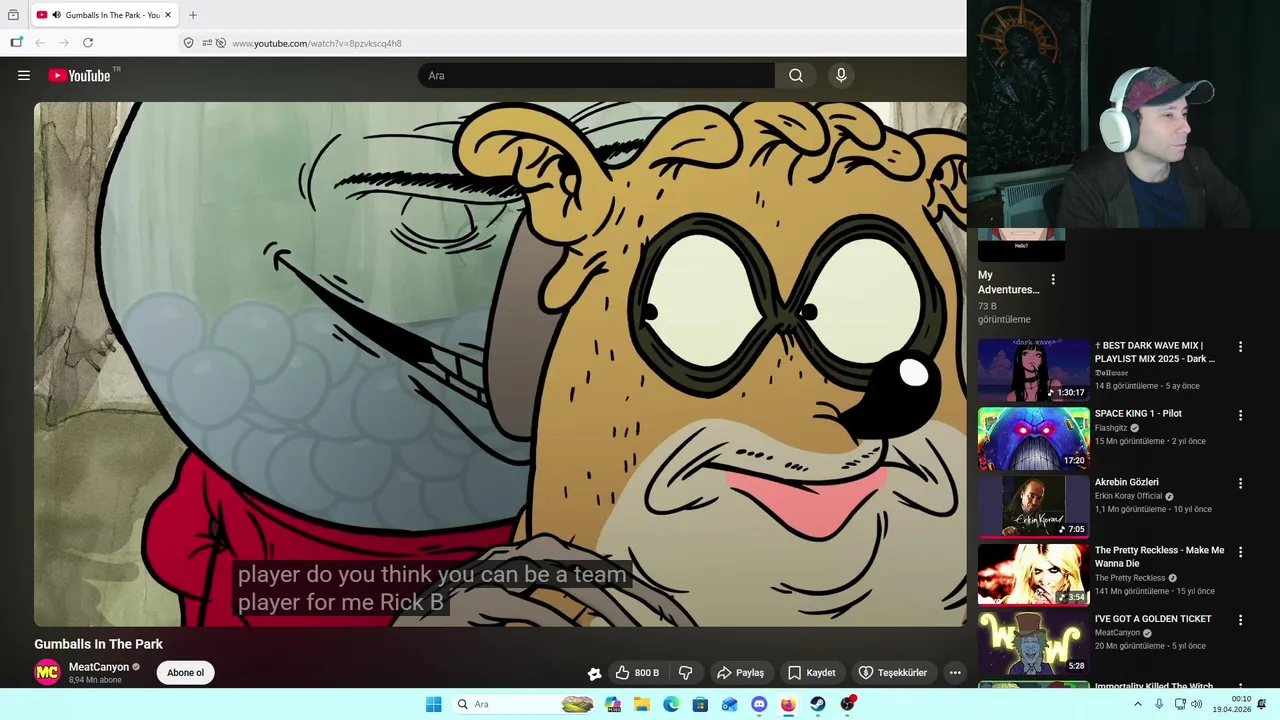Send thanks with Teşekkürler button
Viewport: 1280px width, 720px height.
(x=893, y=673)
